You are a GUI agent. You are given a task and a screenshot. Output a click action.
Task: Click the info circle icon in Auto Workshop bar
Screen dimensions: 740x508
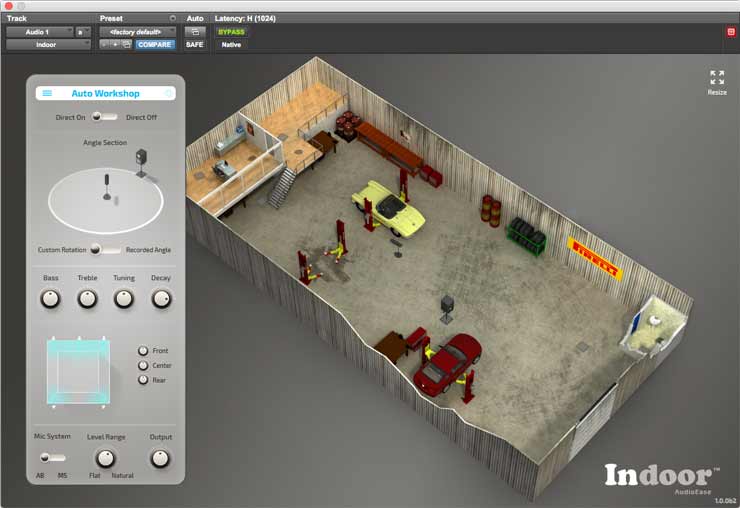coord(168,93)
